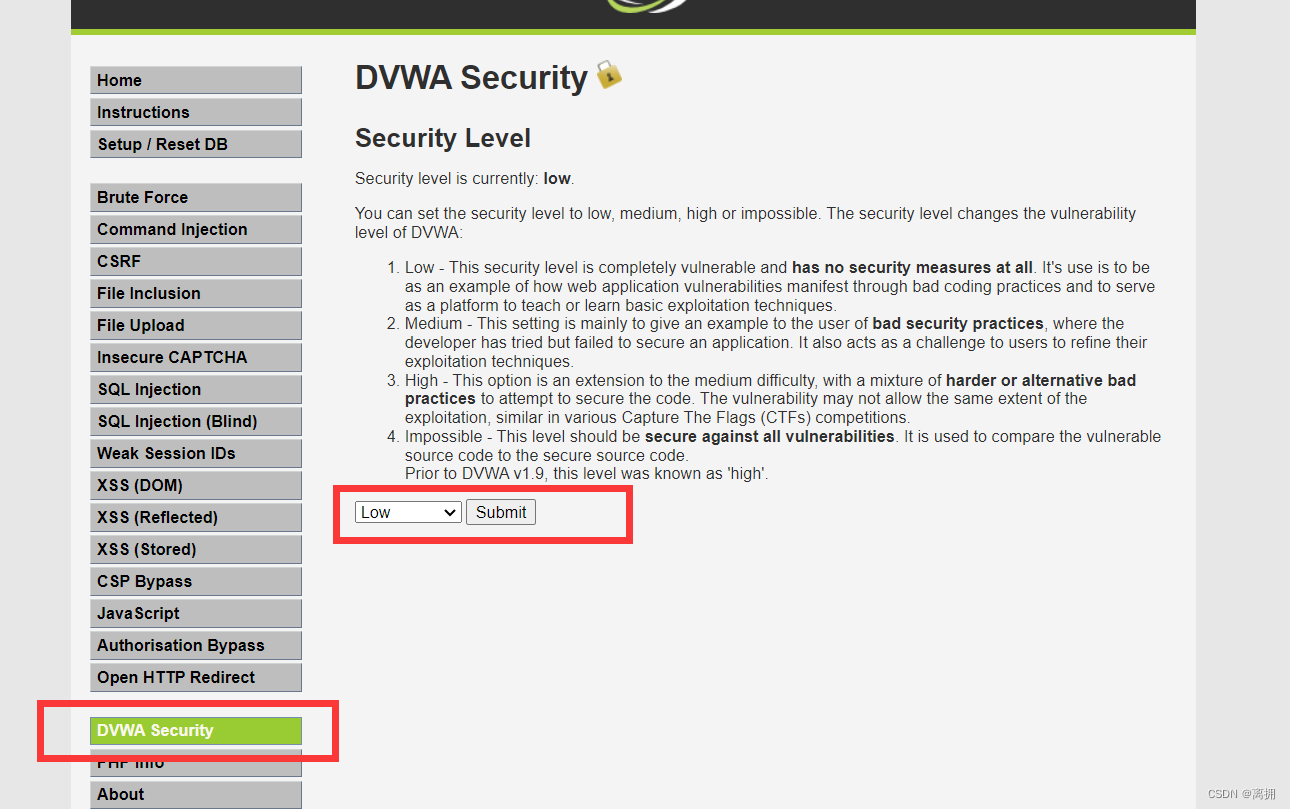This screenshot has width=1290, height=809.
Task: Open XSS (Reflected) page
Action: [x=196, y=517]
